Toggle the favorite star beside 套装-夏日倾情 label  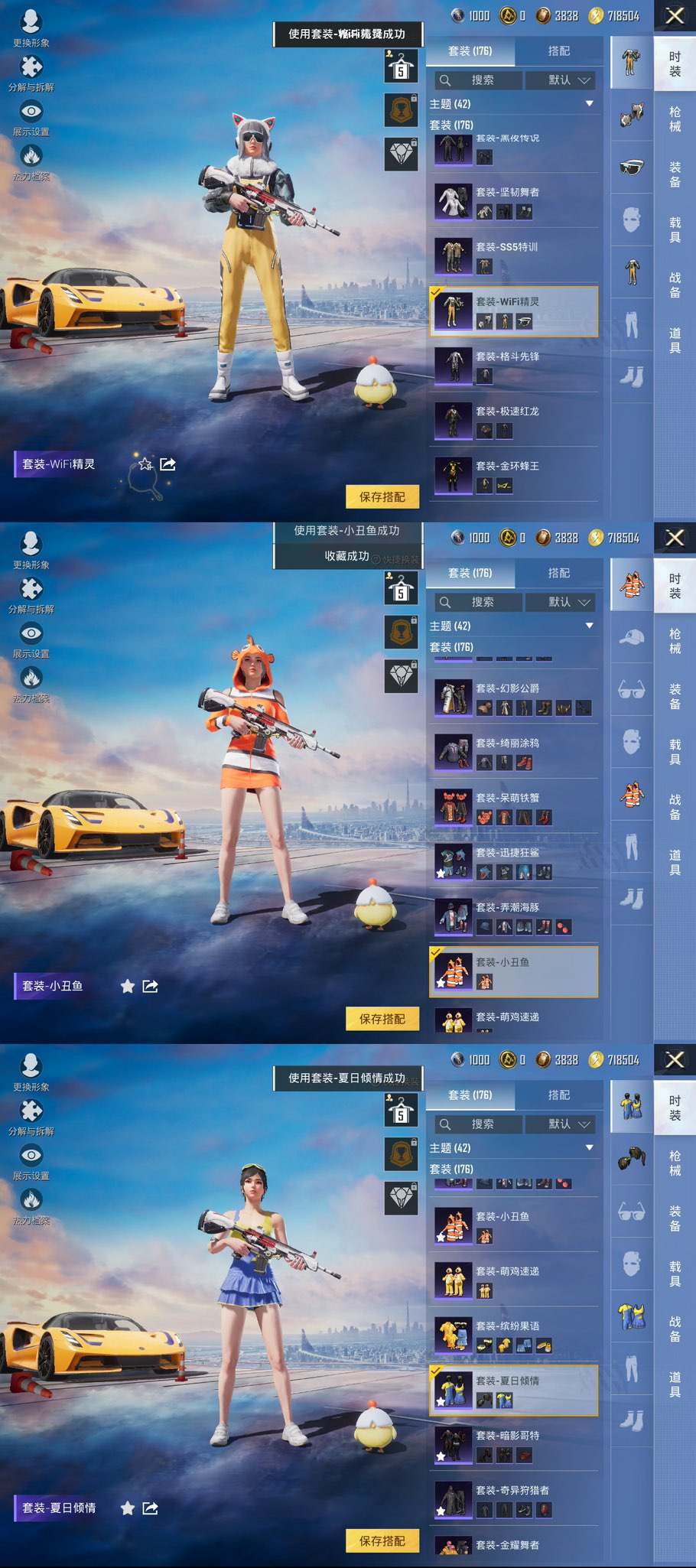pyautogui.click(x=128, y=1508)
